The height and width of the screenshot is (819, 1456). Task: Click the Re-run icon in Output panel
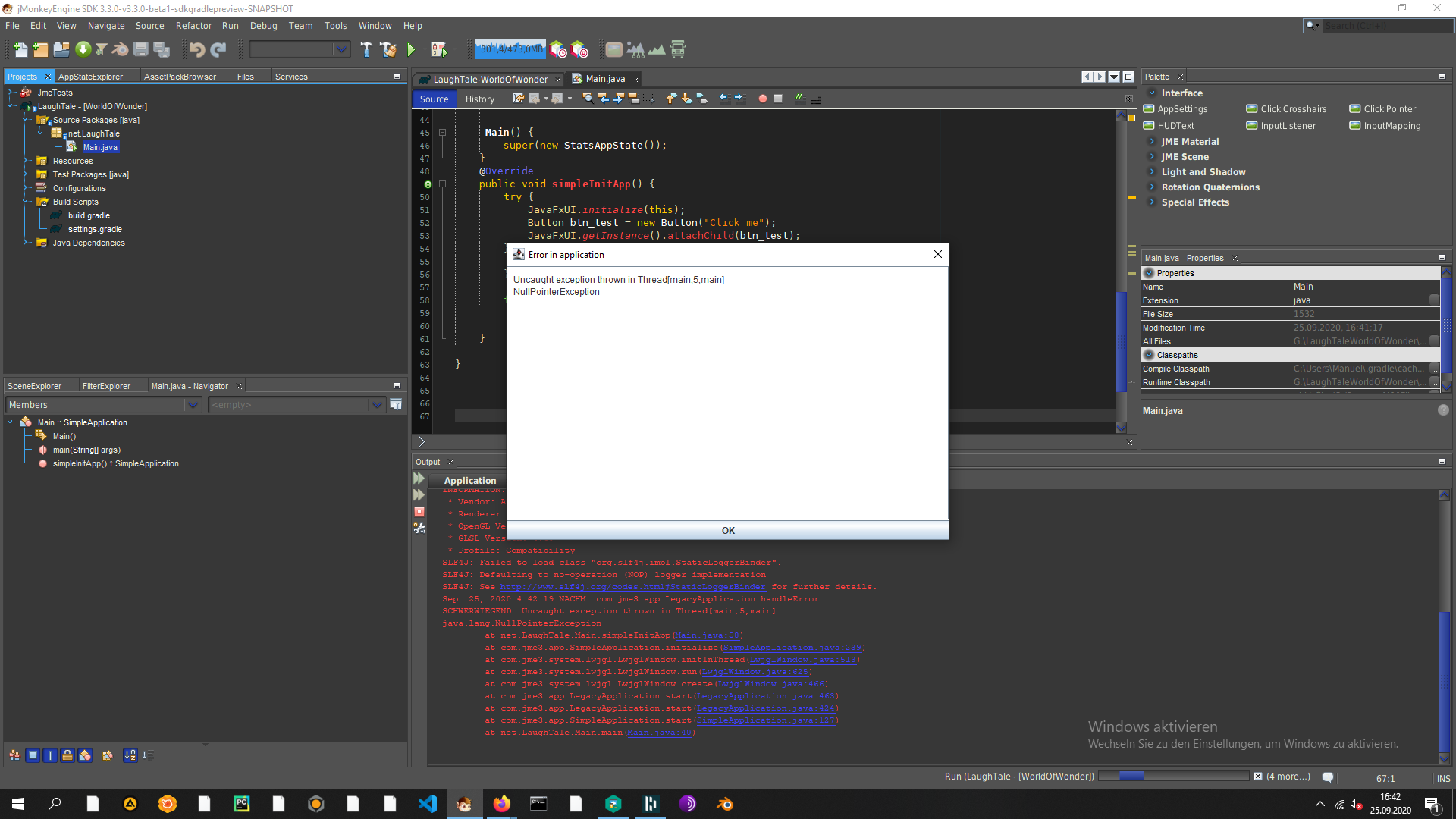point(419,479)
